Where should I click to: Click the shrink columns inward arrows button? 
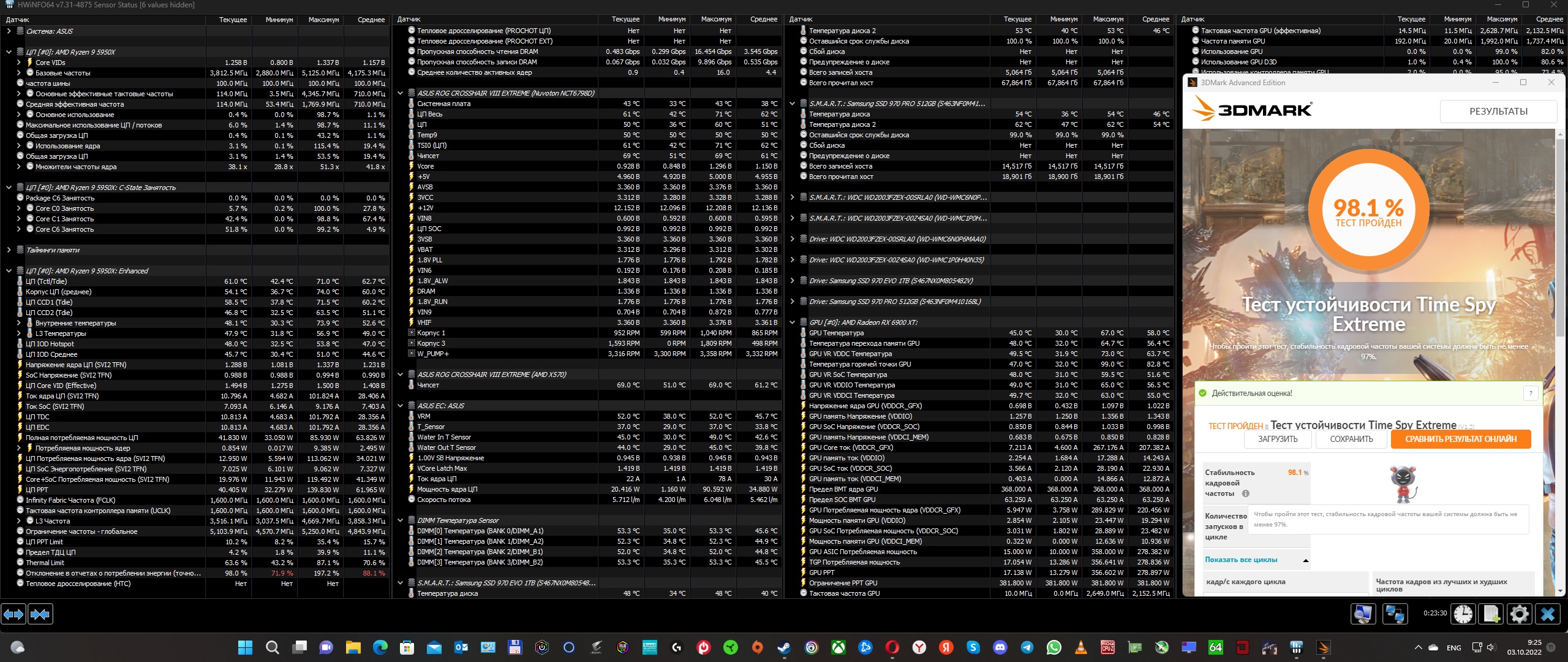pyautogui.click(x=40, y=614)
